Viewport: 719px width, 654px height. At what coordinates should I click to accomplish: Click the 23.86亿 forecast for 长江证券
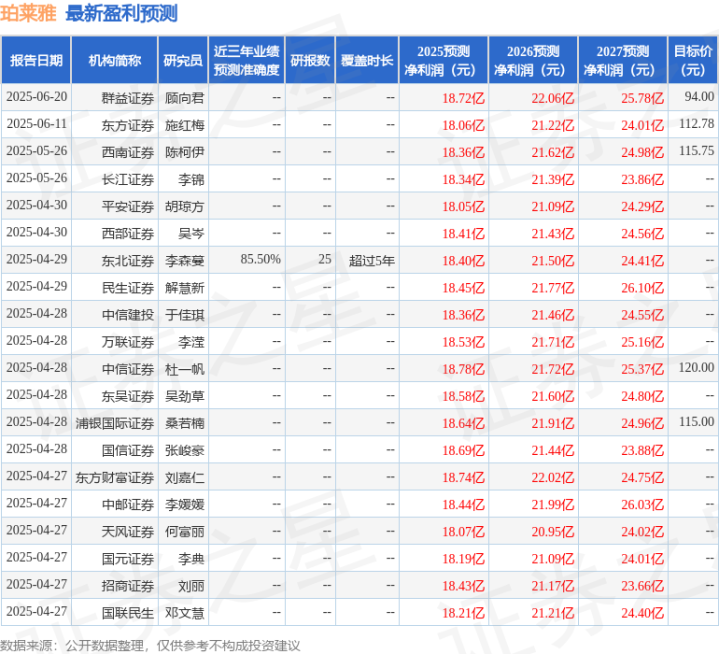click(642, 179)
